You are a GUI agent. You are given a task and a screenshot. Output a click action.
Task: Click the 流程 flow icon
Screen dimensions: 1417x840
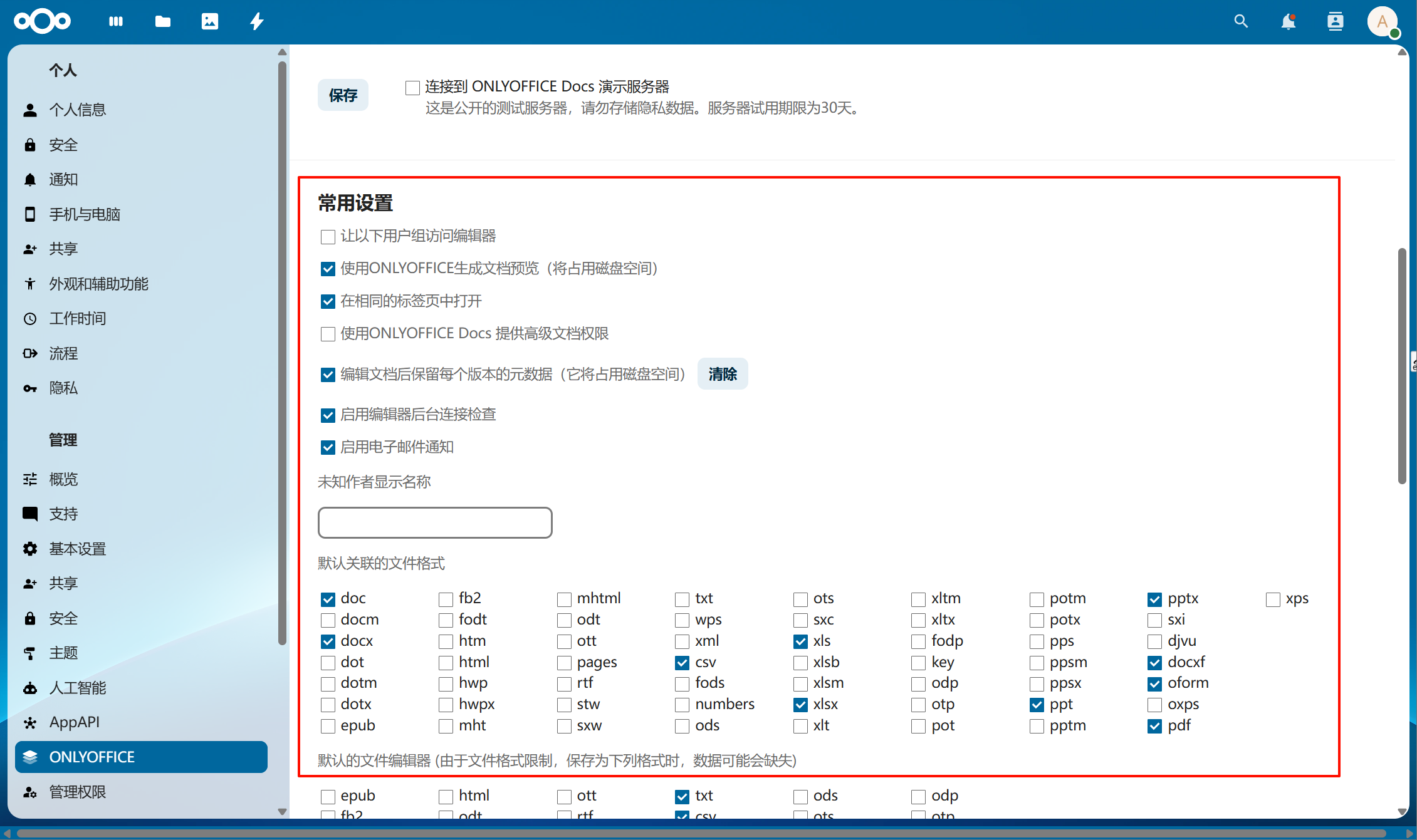30,353
